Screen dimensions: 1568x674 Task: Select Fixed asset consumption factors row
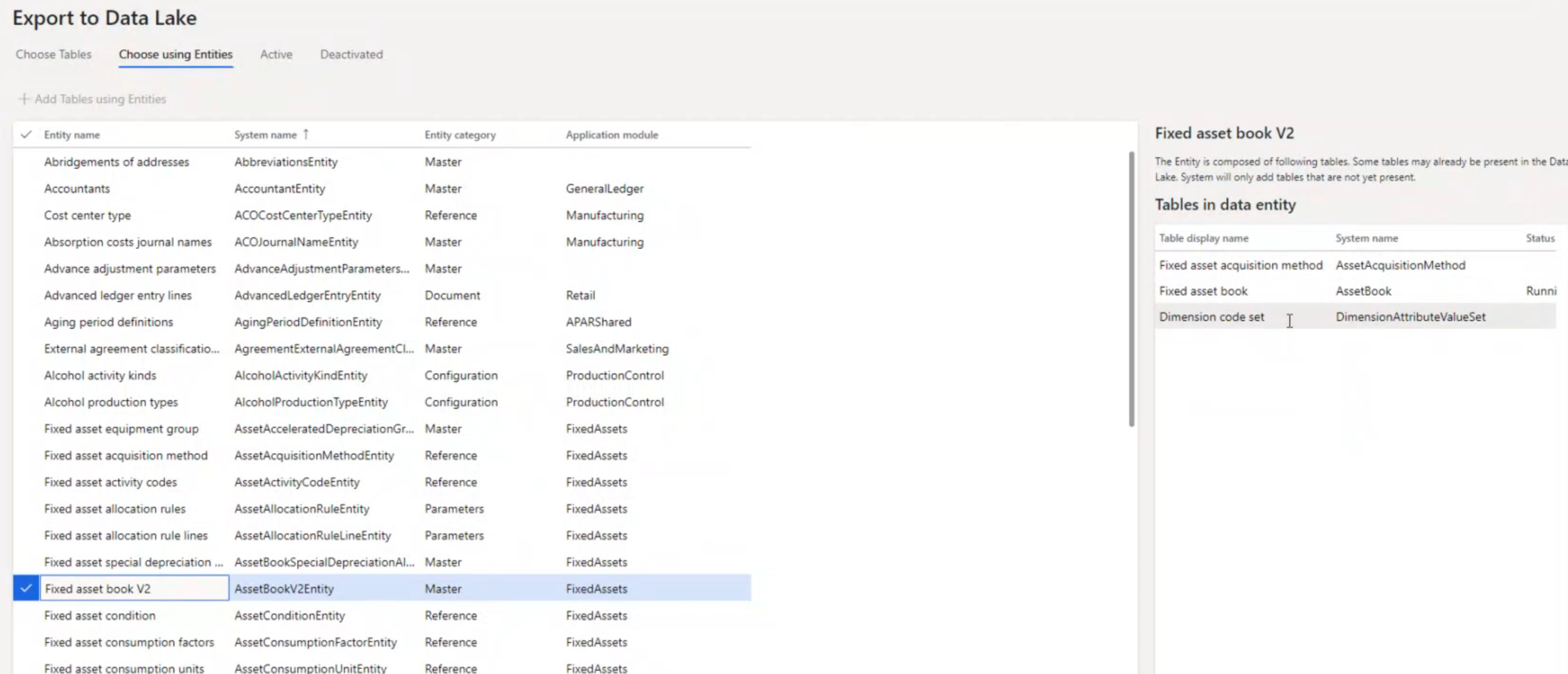point(382,642)
